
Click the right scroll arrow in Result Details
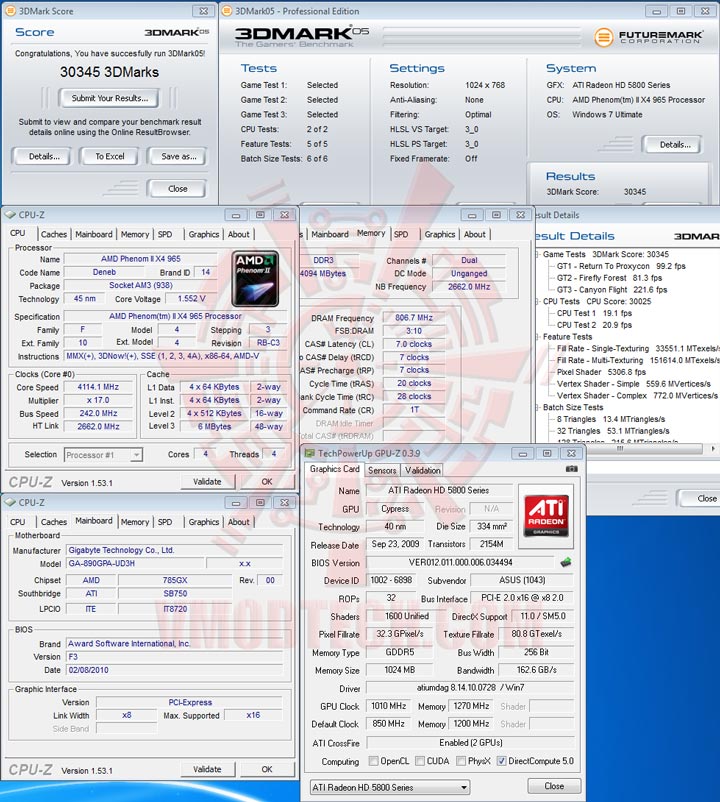click(x=713, y=449)
